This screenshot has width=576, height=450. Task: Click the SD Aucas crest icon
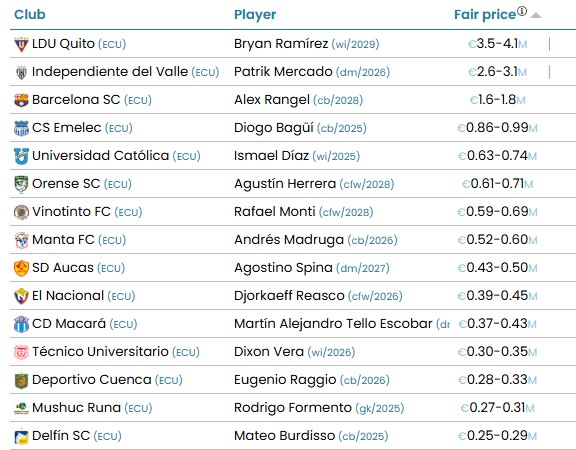pos(21,268)
